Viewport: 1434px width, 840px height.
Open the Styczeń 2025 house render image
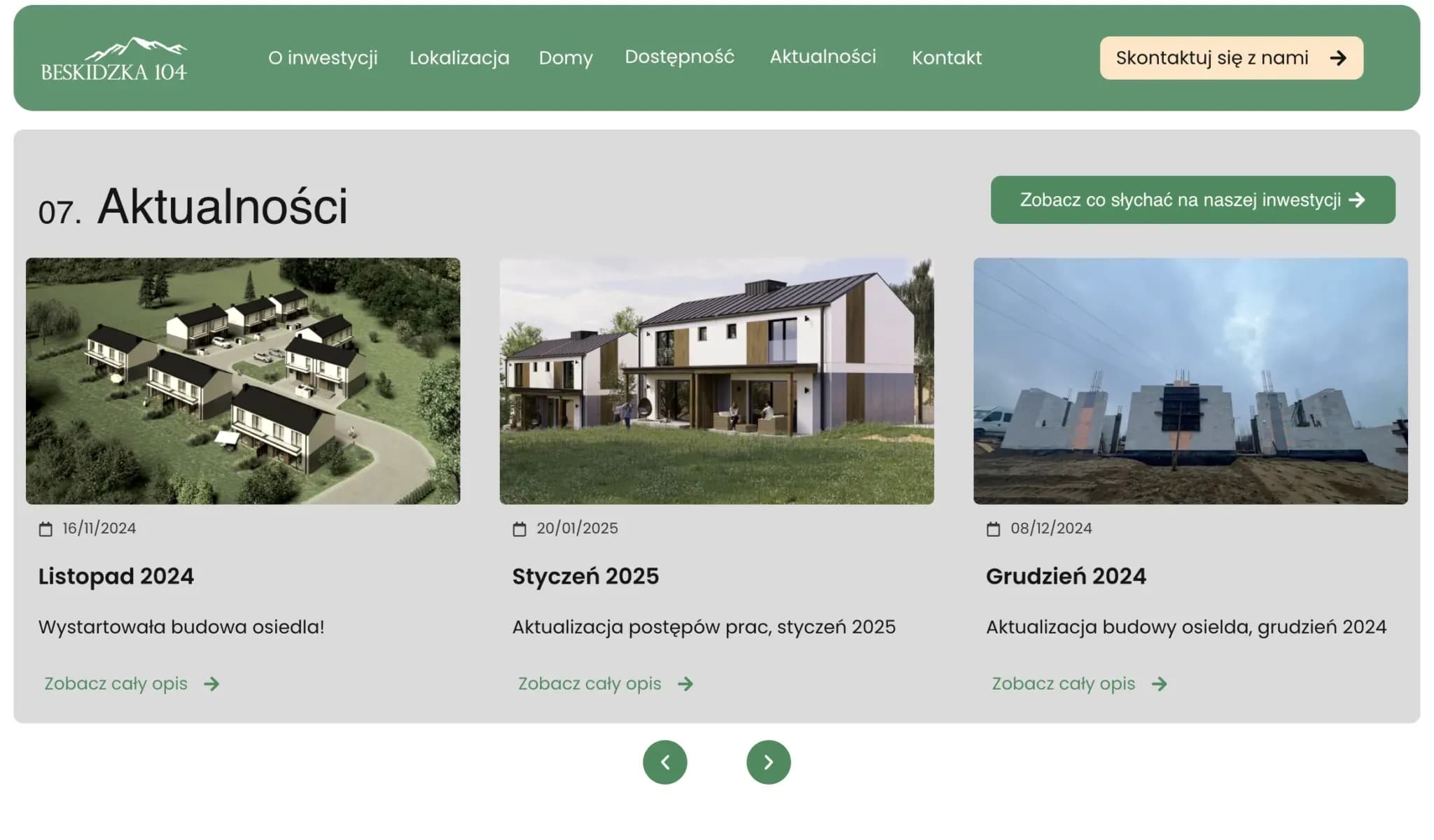tap(716, 381)
